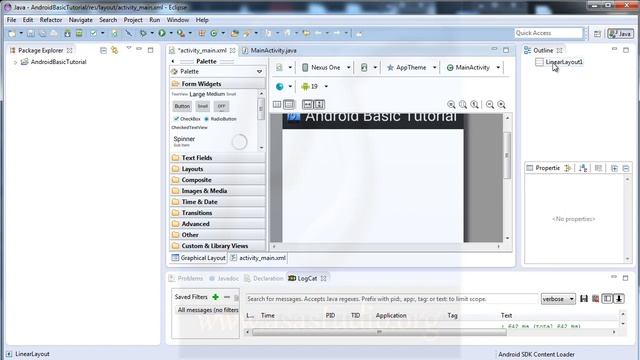640x360 pixels.
Task: Open the Android SDK Manager toolbar icon
Action: point(67,33)
